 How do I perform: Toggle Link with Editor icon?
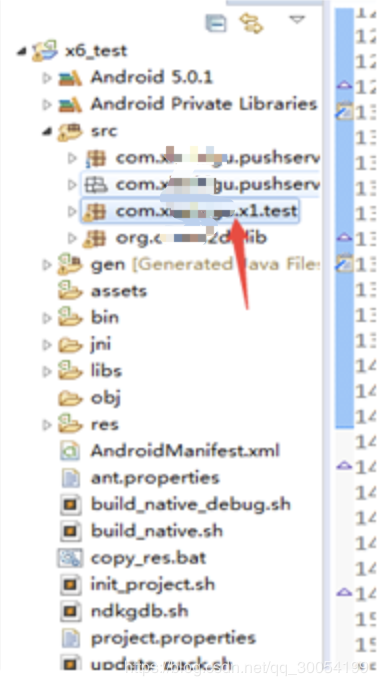pyautogui.click(x=252, y=23)
